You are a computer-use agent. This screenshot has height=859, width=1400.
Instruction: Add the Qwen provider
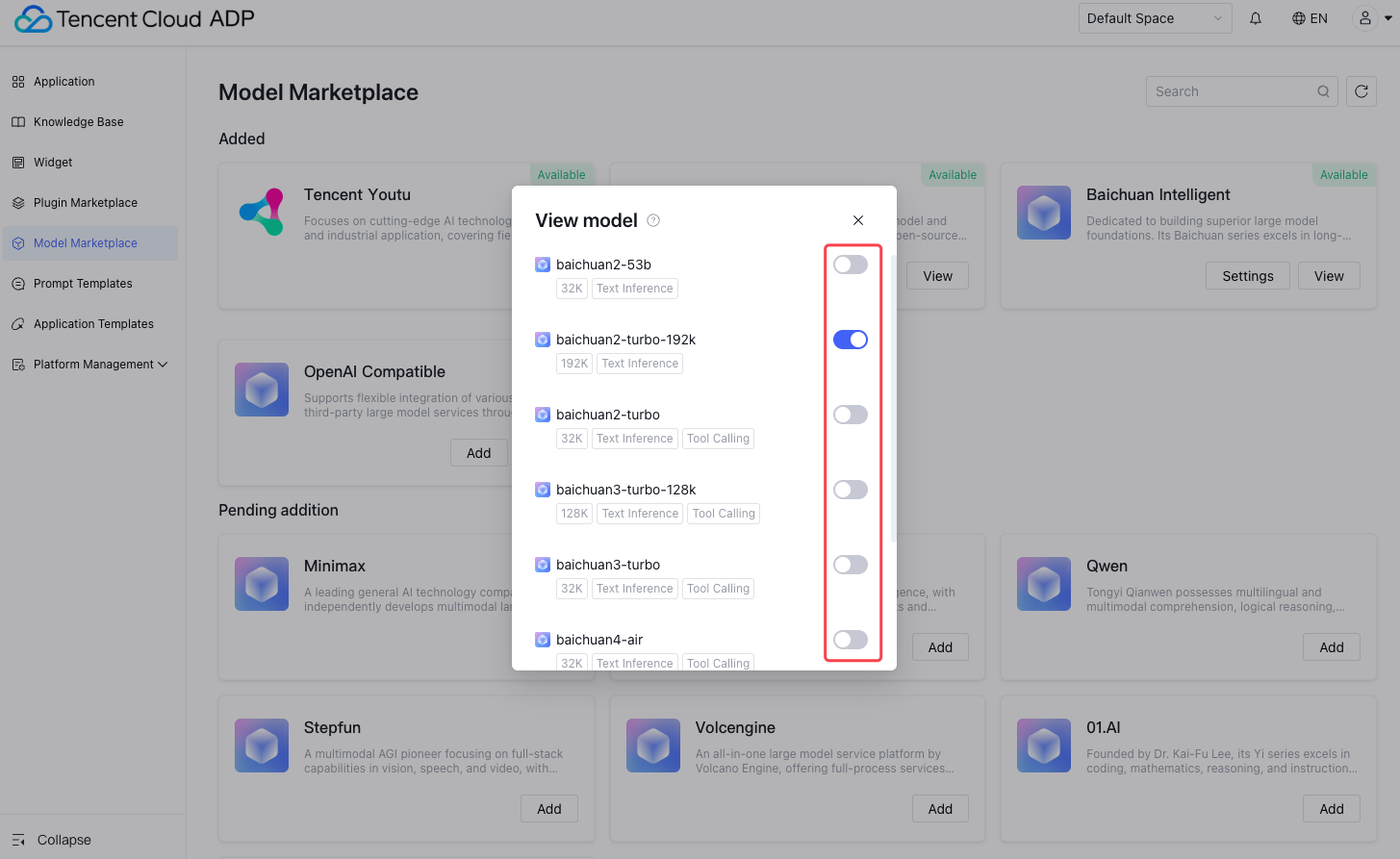pyautogui.click(x=1332, y=647)
